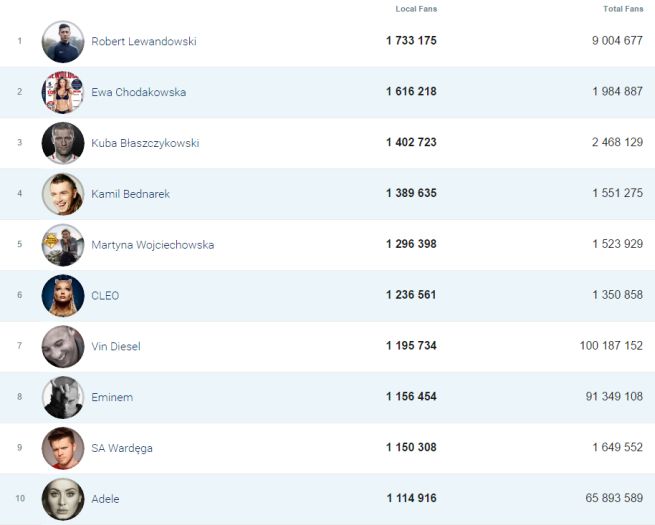Go to Kuba Błaszczykowski's page link
Image resolution: width=655 pixels, height=525 pixels.
pyautogui.click(x=145, y=143)
